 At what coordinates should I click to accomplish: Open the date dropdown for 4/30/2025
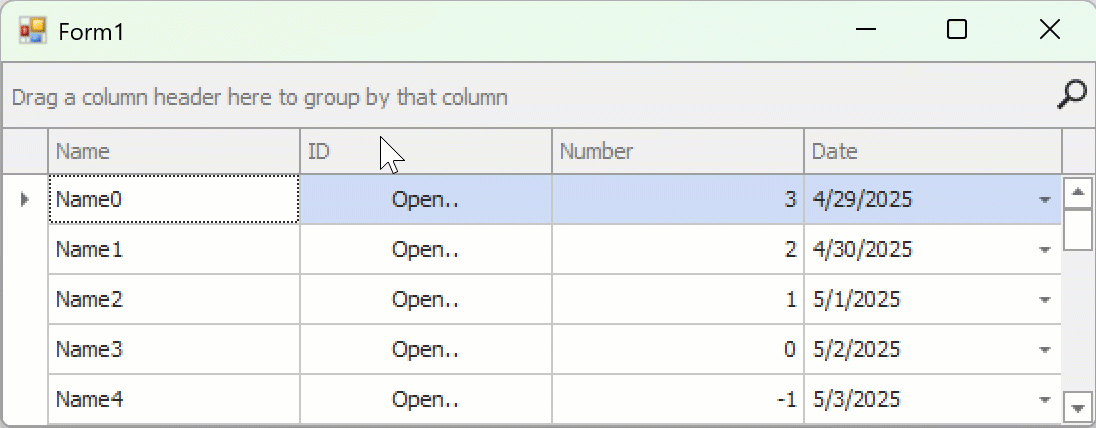[x=1045, y=250]
